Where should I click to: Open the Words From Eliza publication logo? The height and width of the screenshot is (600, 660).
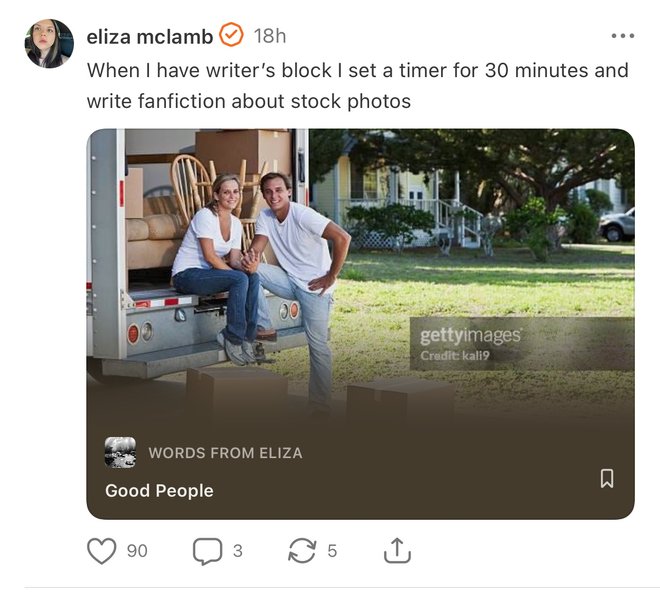120,452
